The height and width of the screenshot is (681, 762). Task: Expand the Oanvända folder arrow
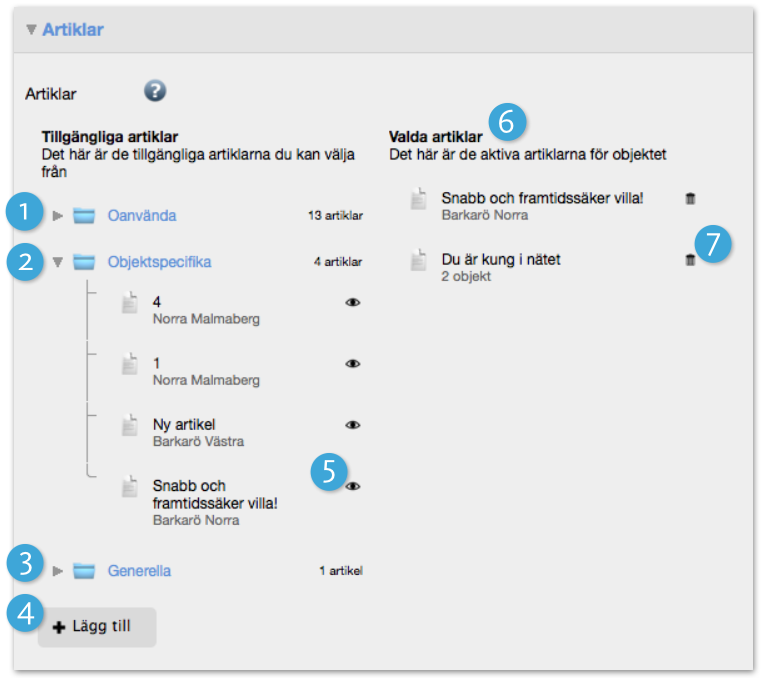(58, 215)
